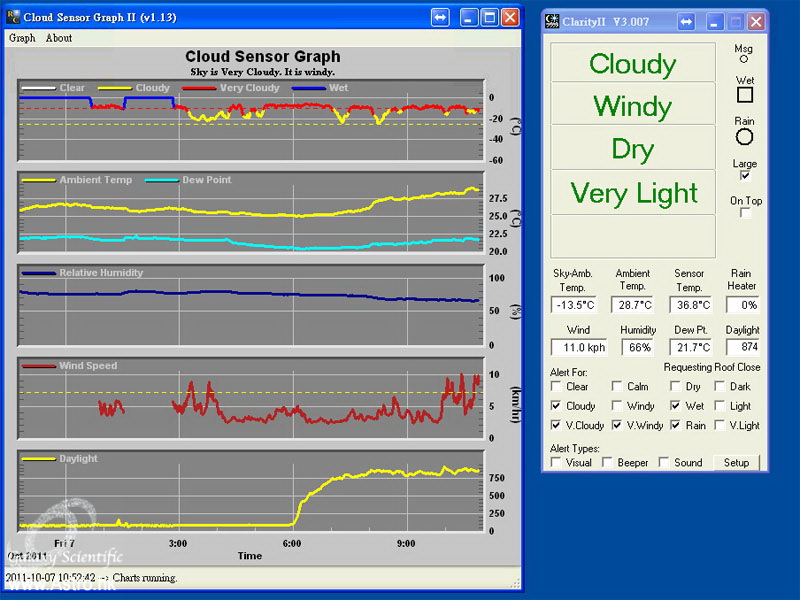Turn on the Beeper alert type
Screen dimensions: 800x600
click(x=608, y=463)
